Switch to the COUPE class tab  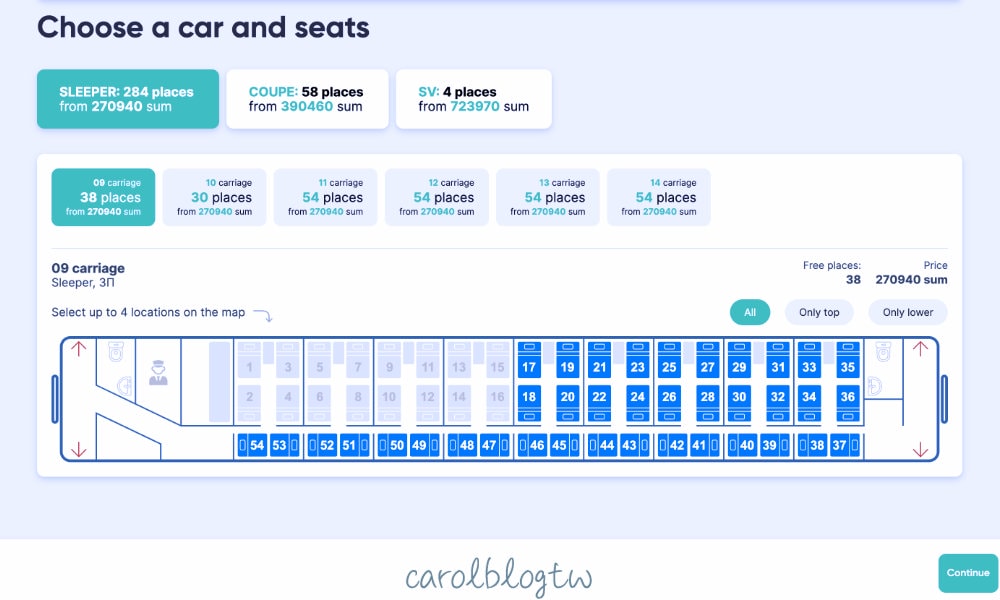click(307, 99)
